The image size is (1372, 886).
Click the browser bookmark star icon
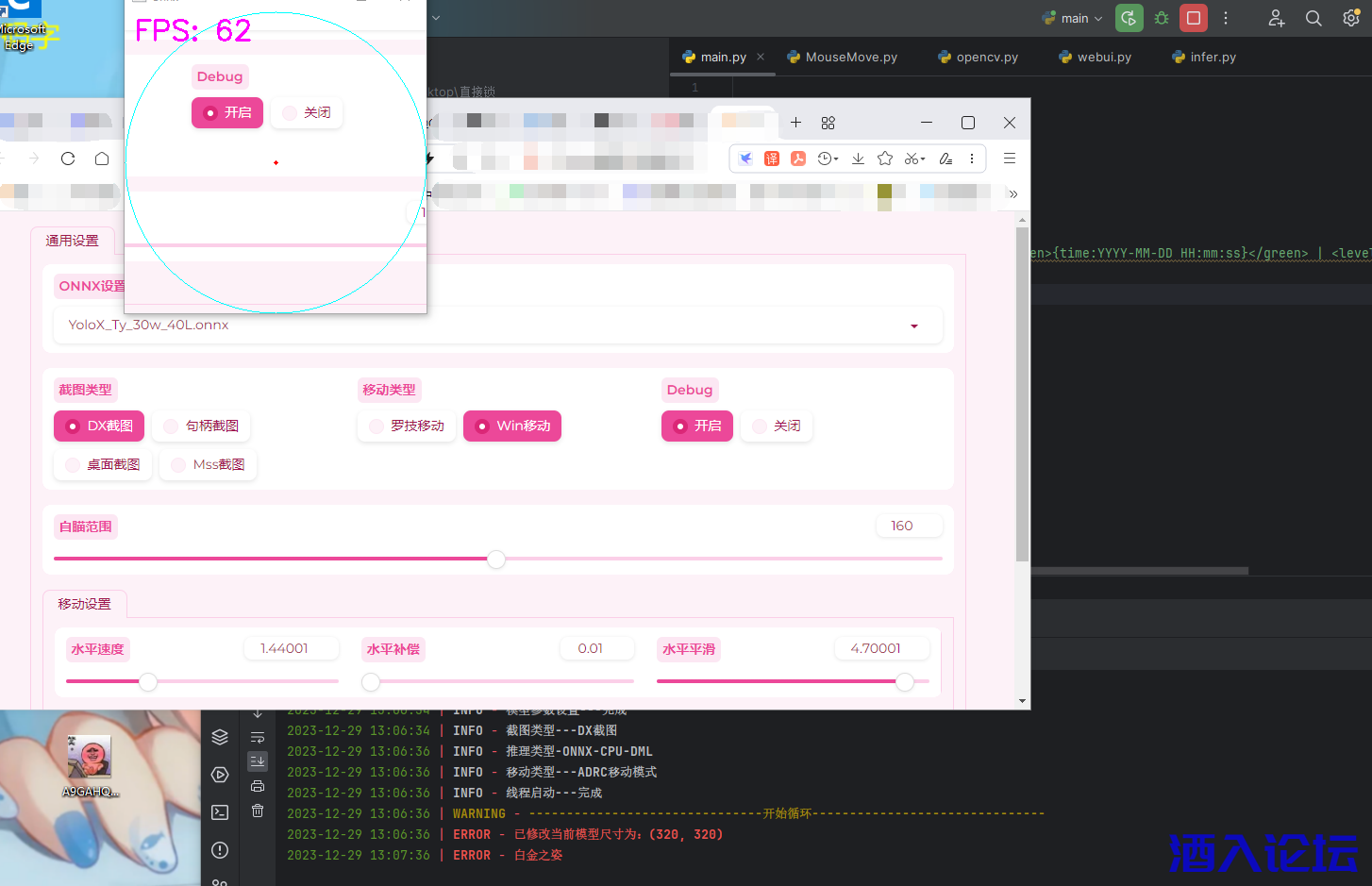tap(885, 159)
